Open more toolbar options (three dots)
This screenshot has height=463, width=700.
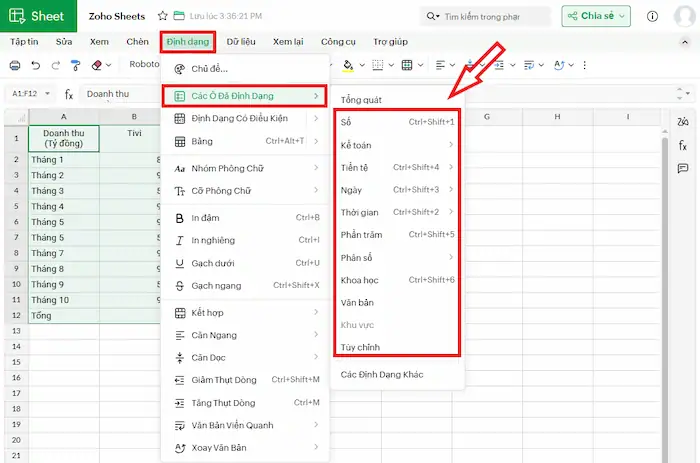584,65
